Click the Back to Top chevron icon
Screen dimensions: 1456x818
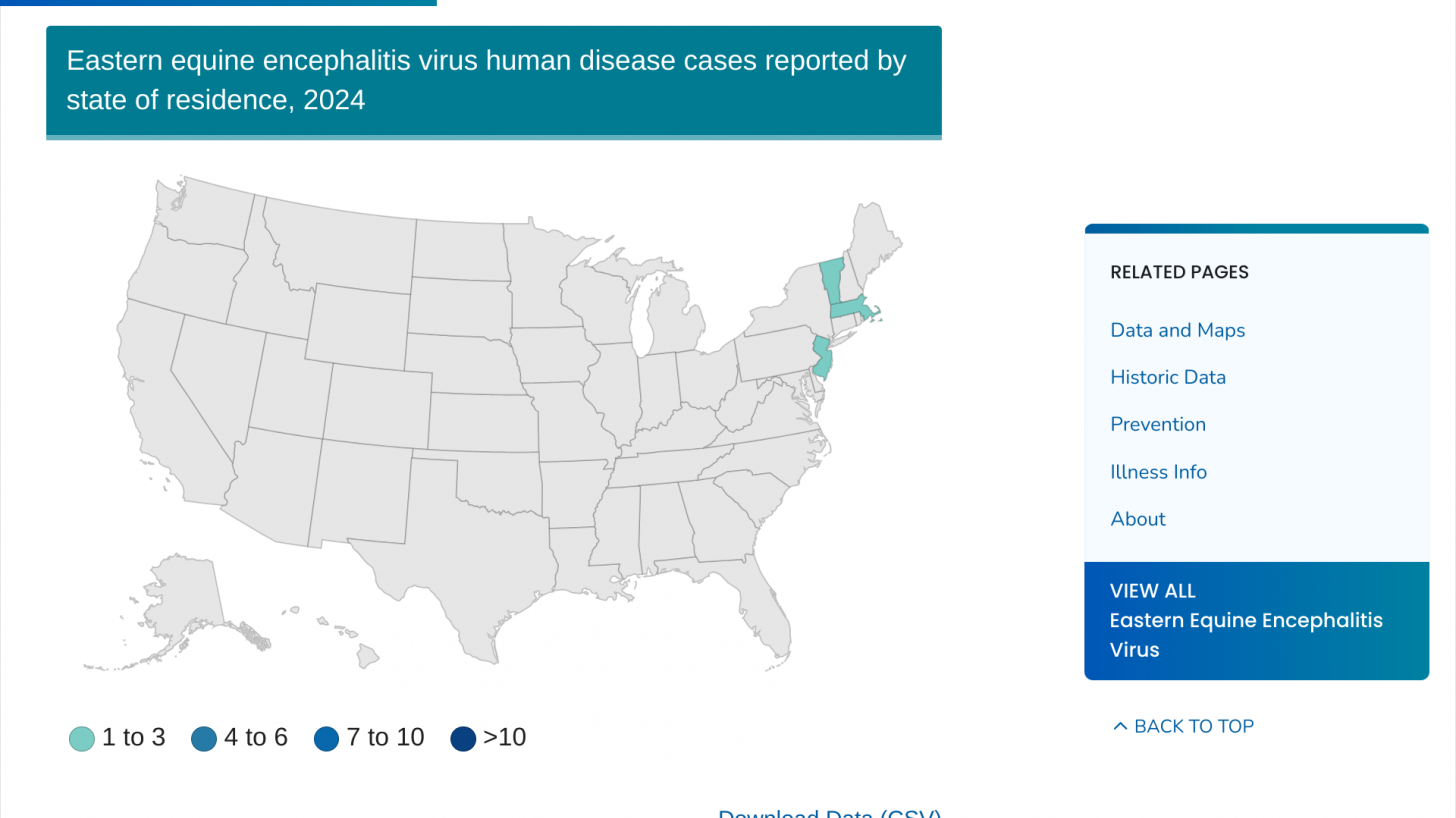tap(1120, 726)
